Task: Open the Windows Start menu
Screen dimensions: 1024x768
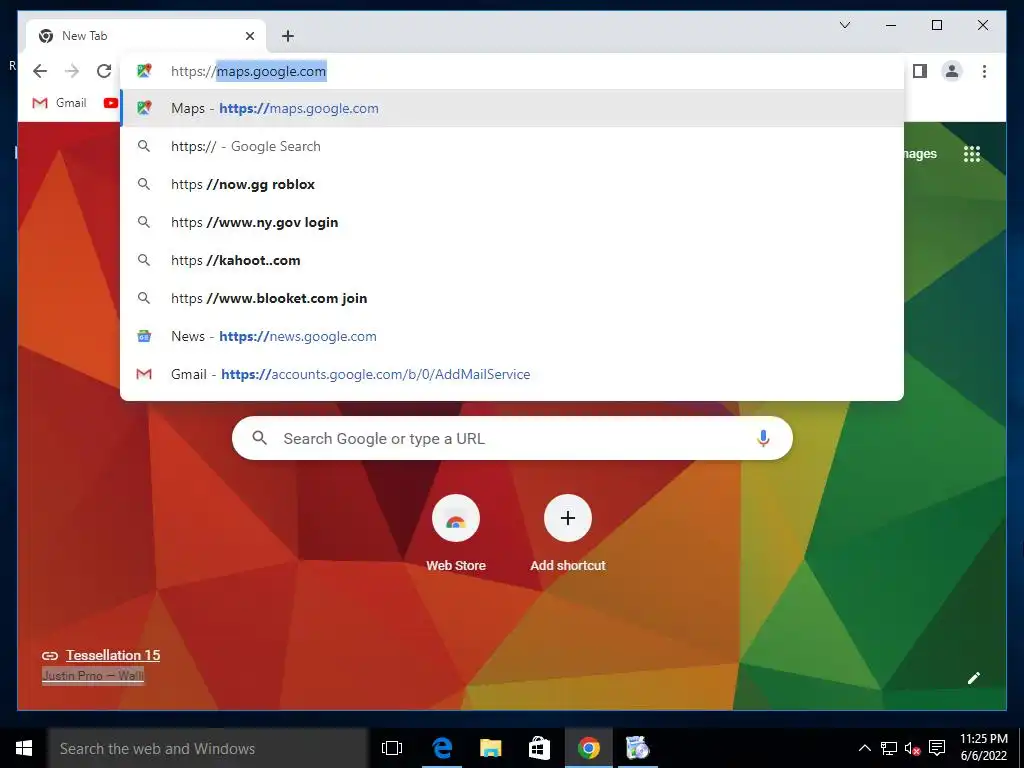Action: (24, 748)
